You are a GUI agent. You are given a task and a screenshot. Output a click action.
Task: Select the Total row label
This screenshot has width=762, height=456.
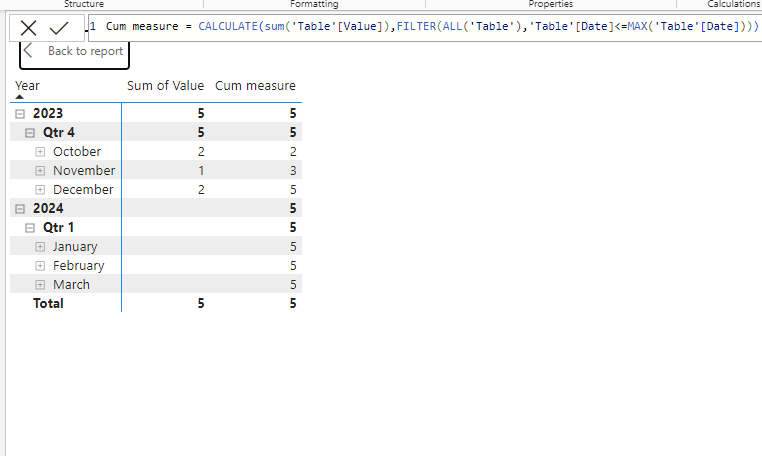click(48, 303)
